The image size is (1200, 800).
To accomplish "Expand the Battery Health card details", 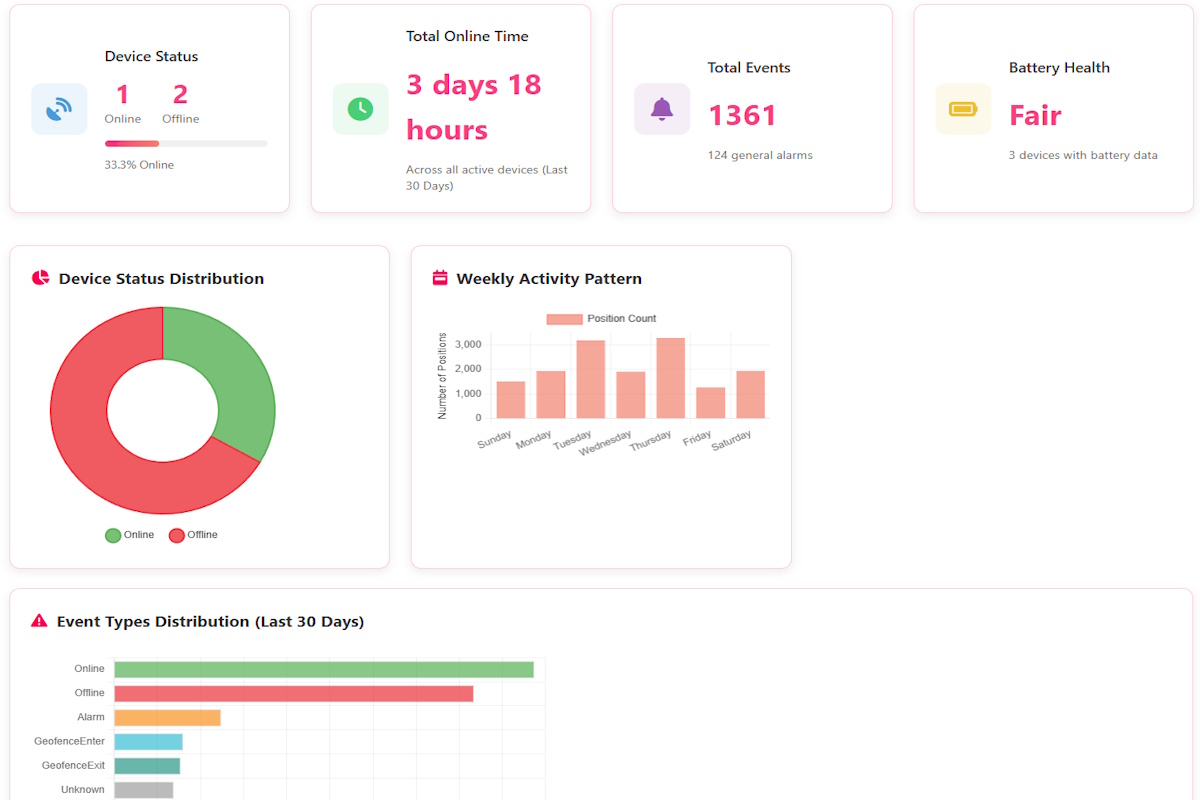I will (1053, 108).
